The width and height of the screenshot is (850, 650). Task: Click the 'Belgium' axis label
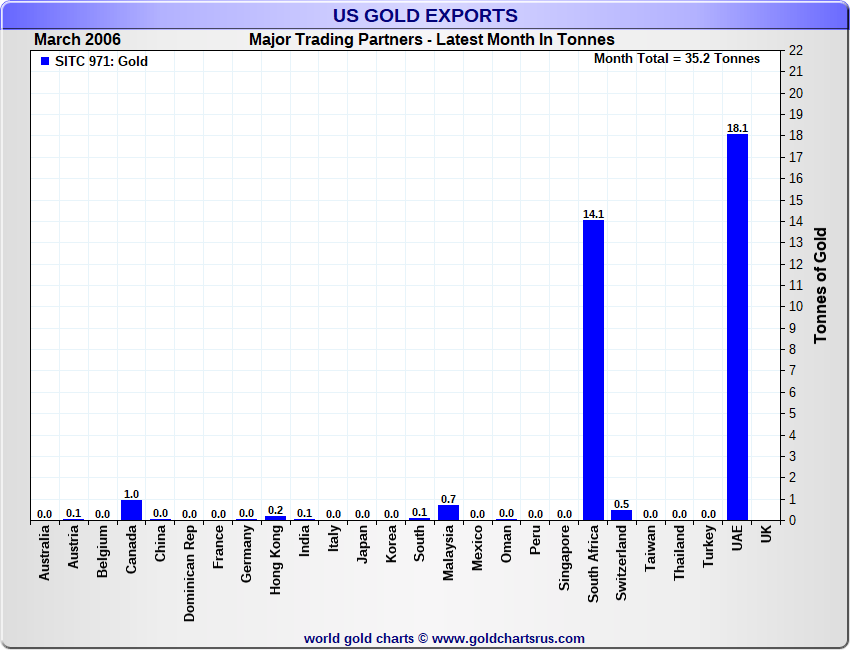pyautogui.click(x=102, y=551)
